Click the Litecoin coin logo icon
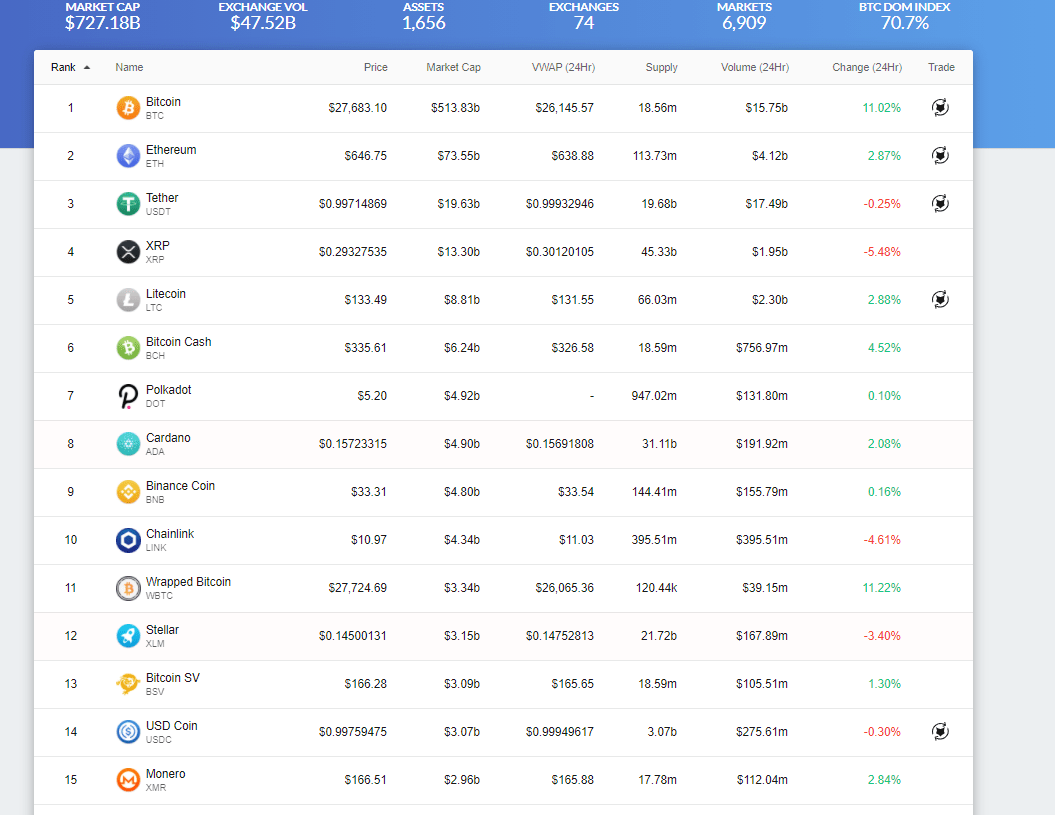 (x=128, y=299)
